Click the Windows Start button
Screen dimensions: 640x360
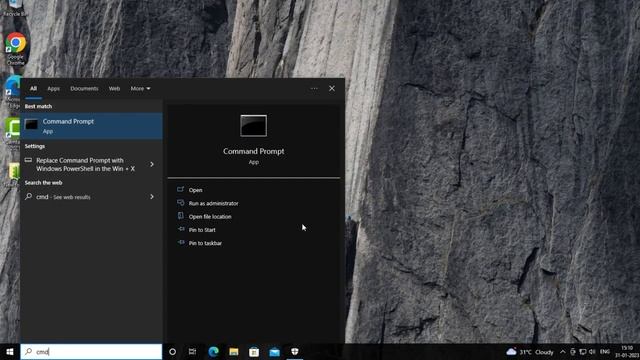10,351
